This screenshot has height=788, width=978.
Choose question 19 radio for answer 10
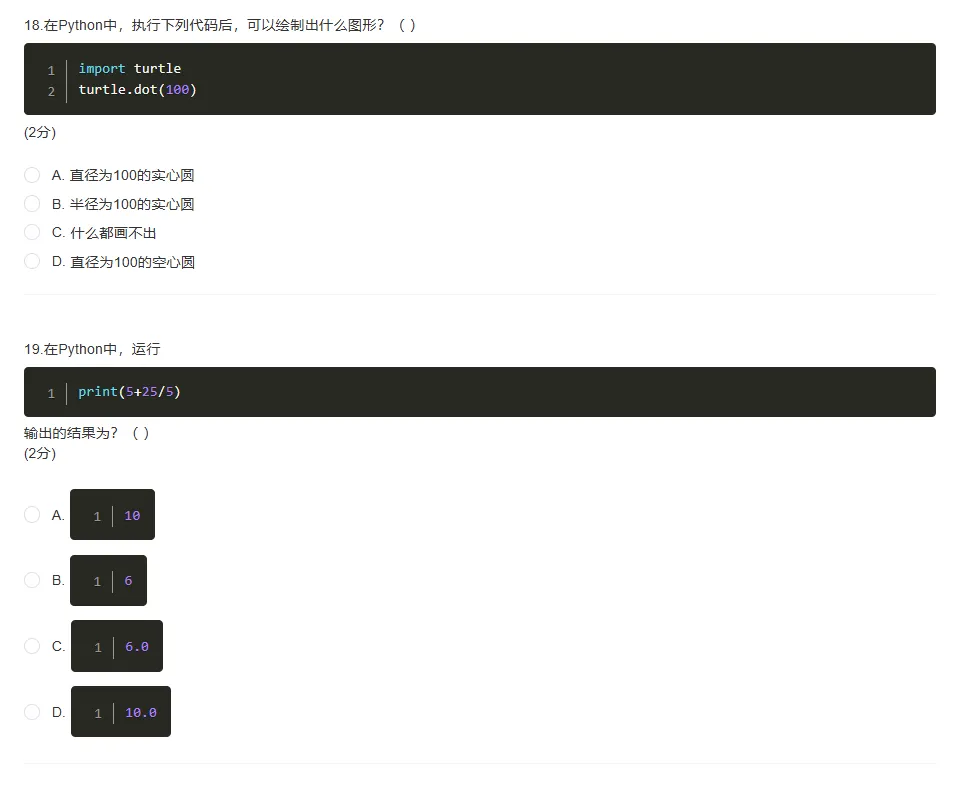click(x=32, y=515)
